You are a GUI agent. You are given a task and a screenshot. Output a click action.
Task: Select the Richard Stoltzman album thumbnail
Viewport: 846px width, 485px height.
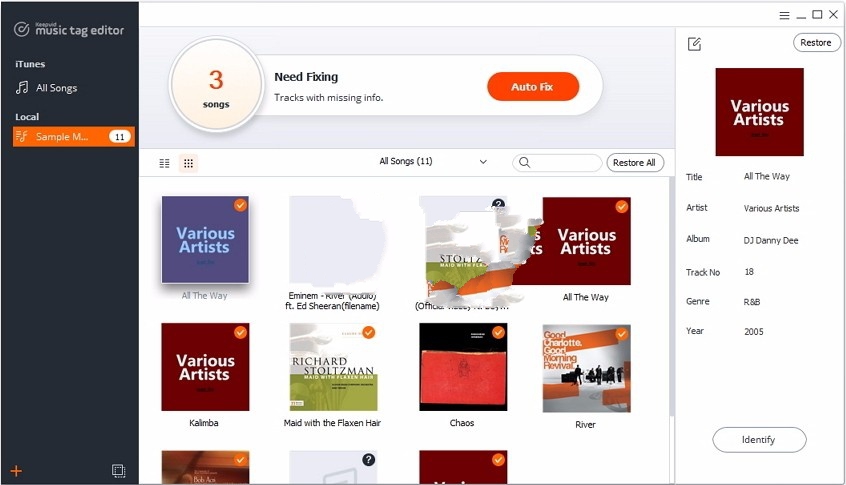[333, 367]
